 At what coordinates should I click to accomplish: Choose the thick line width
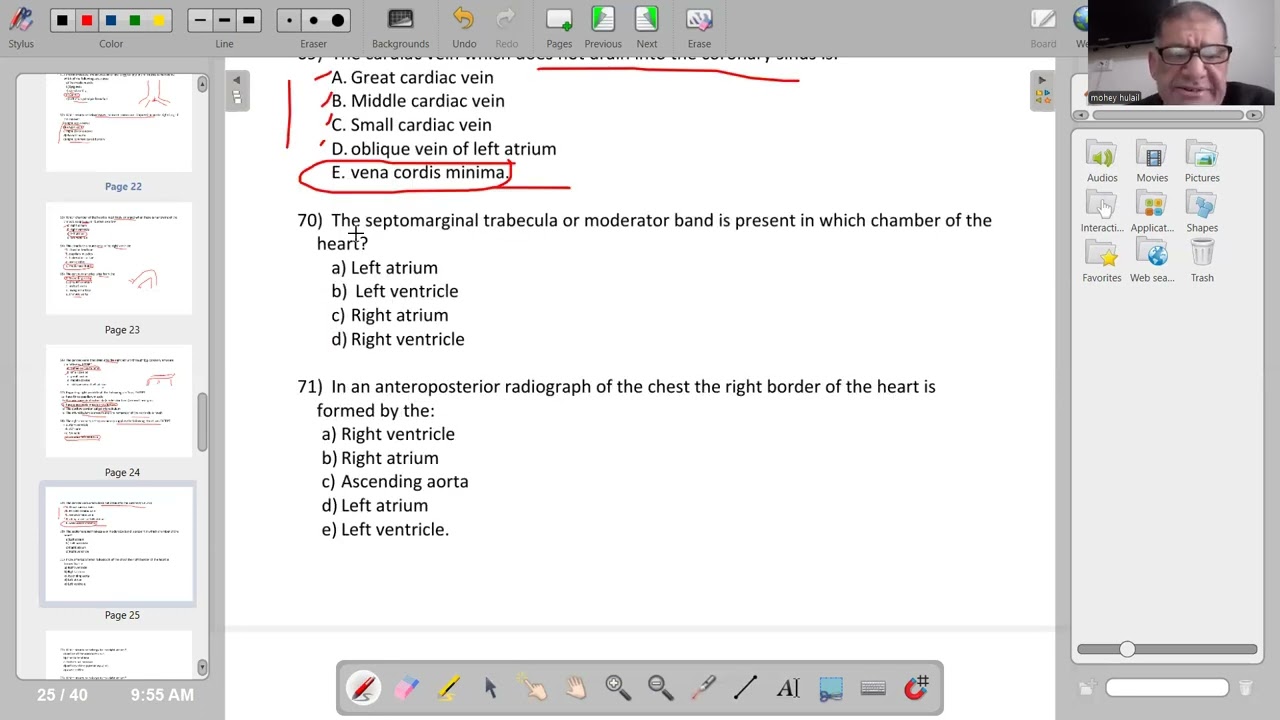tap(248, 20)
